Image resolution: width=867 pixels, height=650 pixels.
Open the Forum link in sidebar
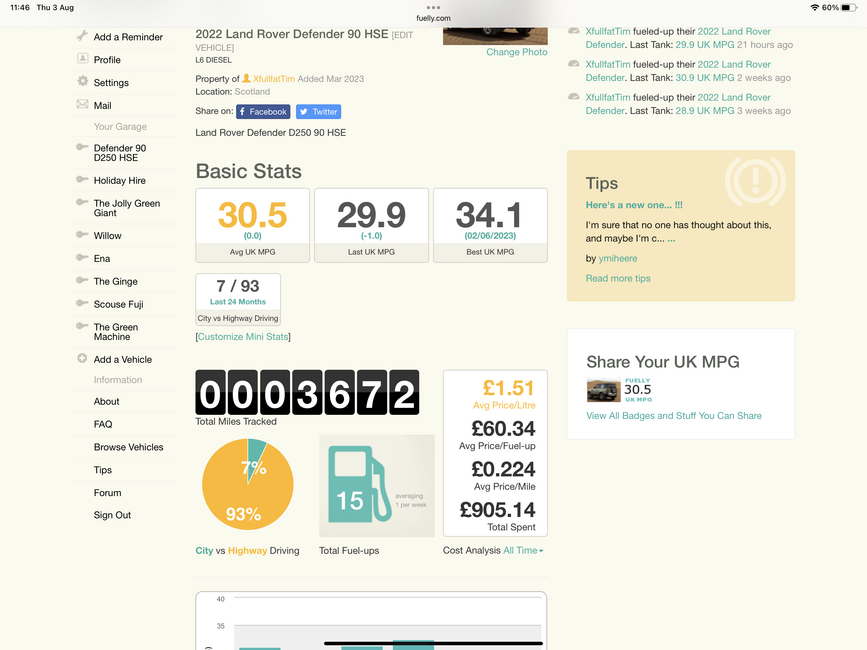tap(107, 492)
